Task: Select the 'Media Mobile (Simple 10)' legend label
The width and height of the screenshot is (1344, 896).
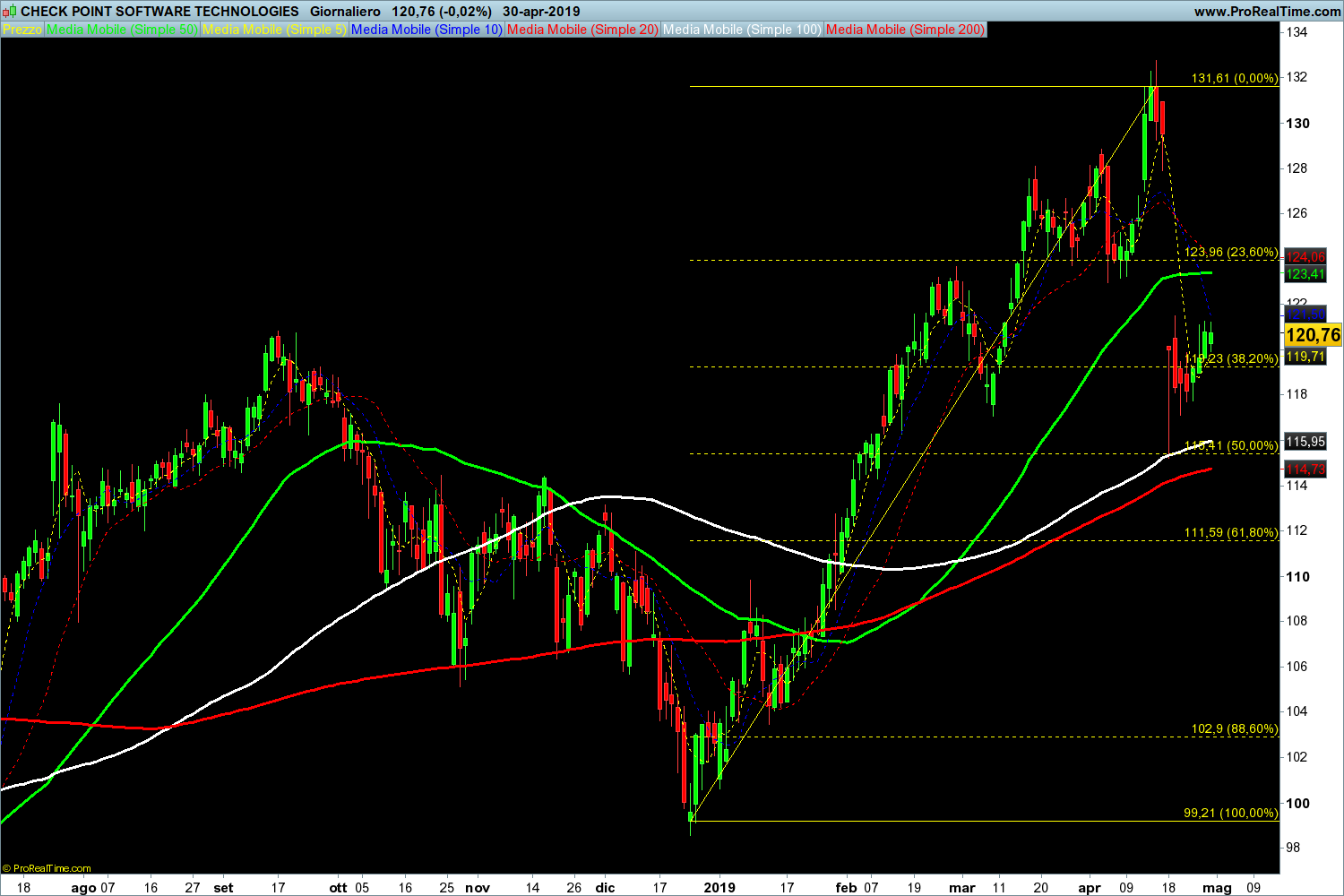Action: click(427, 30)
